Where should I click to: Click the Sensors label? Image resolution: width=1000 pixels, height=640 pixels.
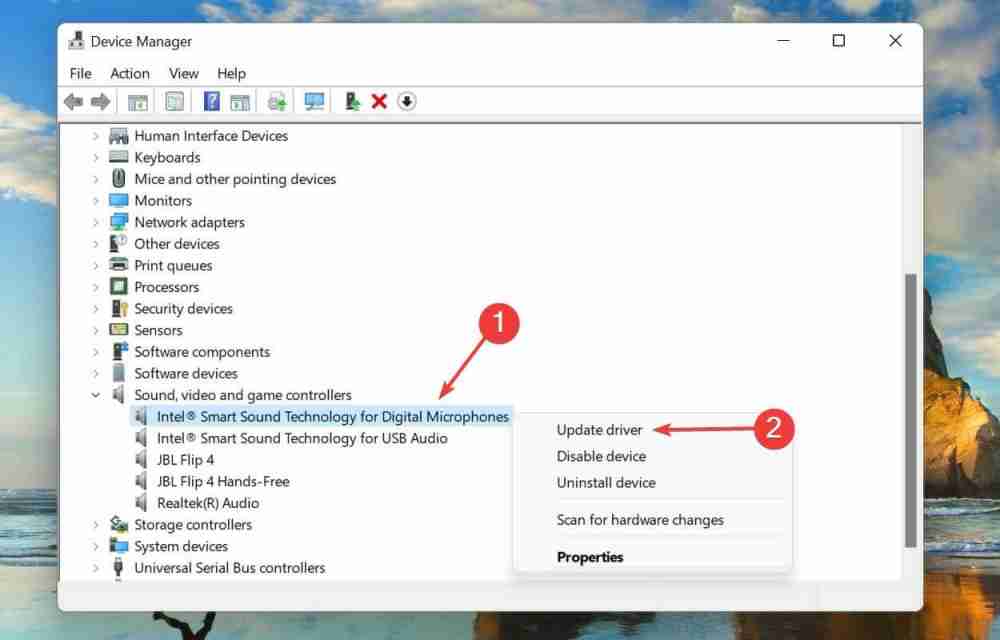158,330
